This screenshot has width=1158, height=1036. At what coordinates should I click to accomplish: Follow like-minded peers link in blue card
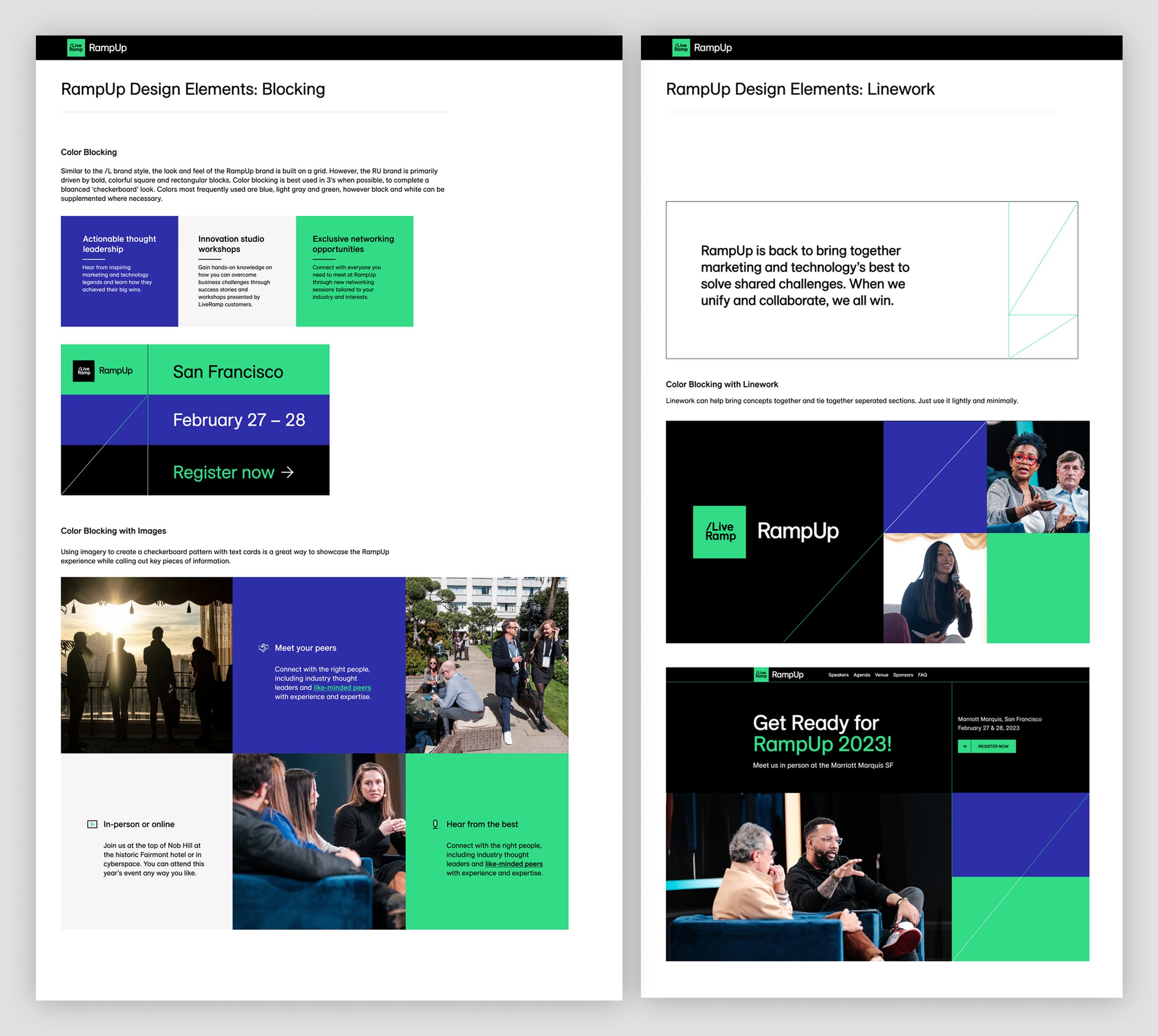point(342,688)
